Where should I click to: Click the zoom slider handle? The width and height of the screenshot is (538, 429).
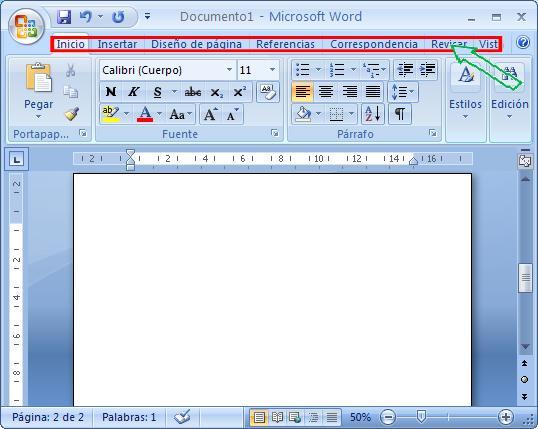coord(421,416)
